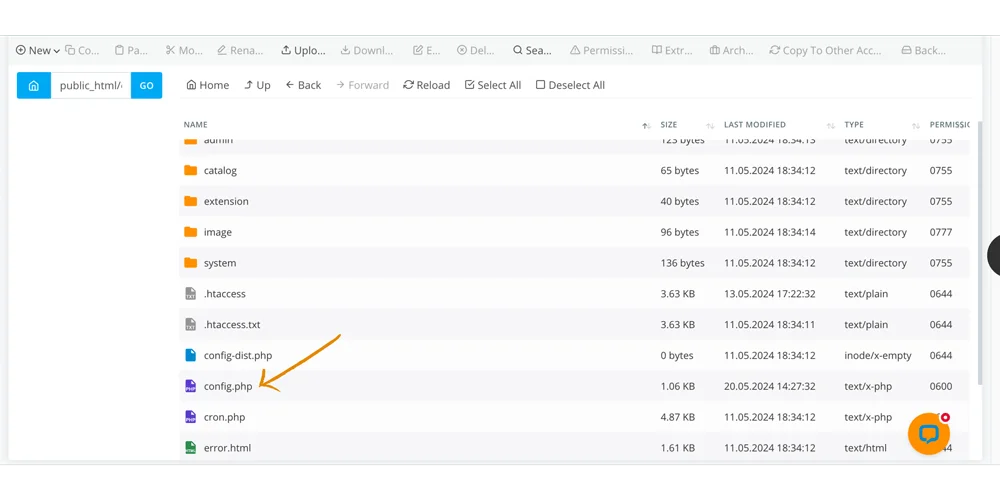Click the Home navigation button
This screenshot has height=500, width=1000.
tap(207, 85)
